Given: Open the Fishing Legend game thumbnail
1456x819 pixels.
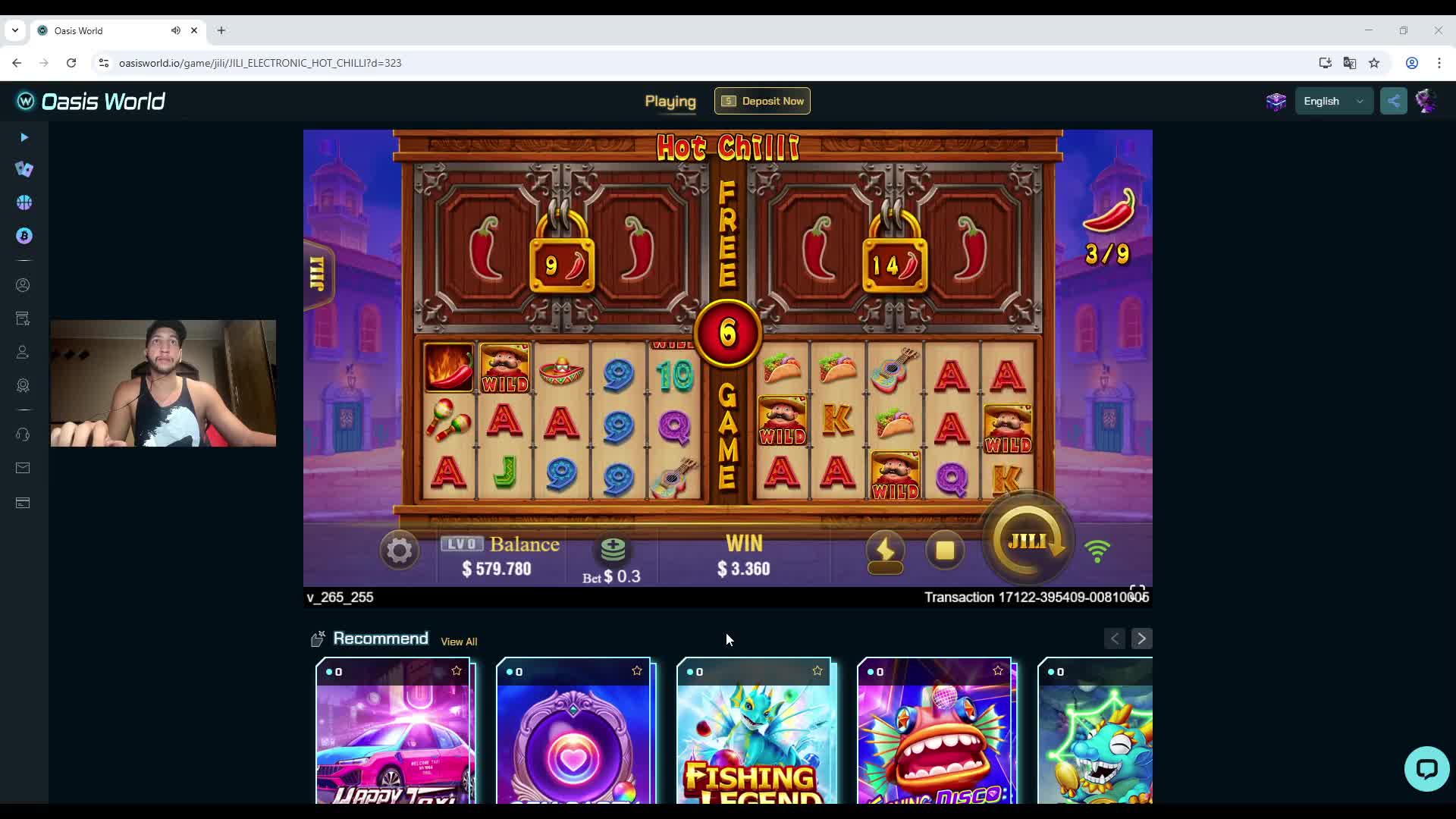Looking at the screenshot, I should pos(757,731).
